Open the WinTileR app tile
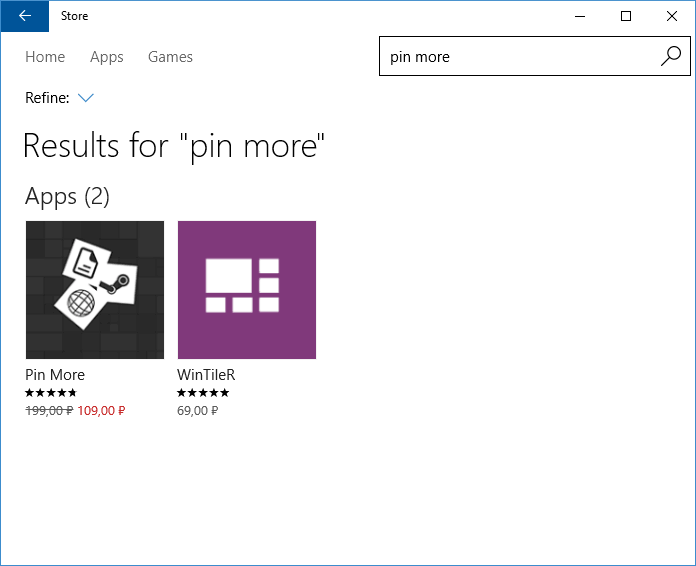Screen dimensions: 696x566 tap(247, 290)
